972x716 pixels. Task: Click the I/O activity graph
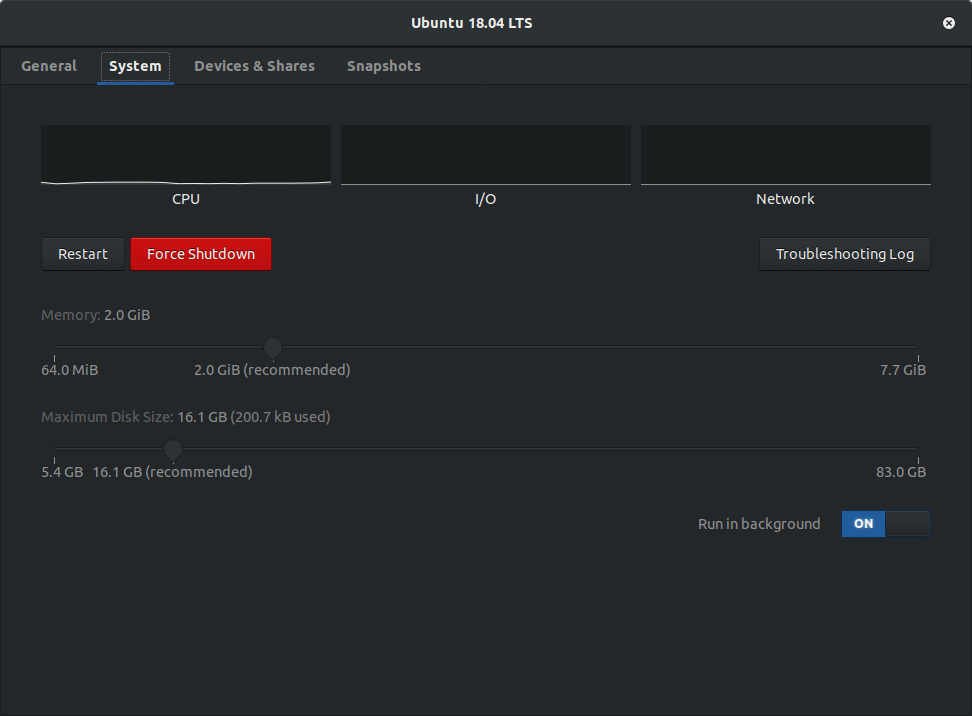pos(486,155)
